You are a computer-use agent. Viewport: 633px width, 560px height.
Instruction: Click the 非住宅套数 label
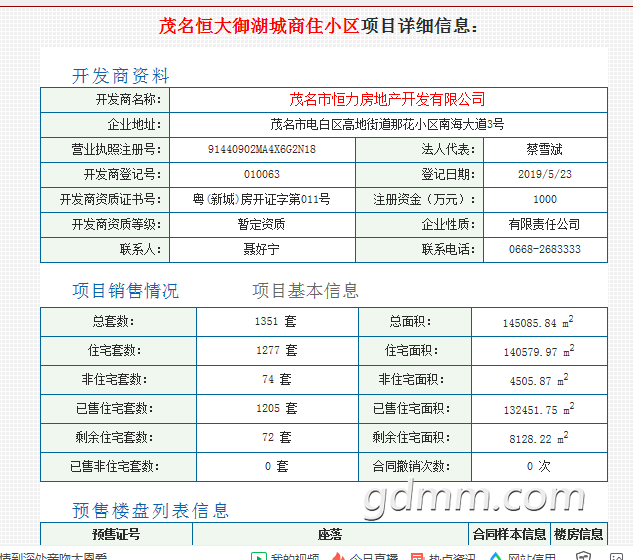point(115,380)
